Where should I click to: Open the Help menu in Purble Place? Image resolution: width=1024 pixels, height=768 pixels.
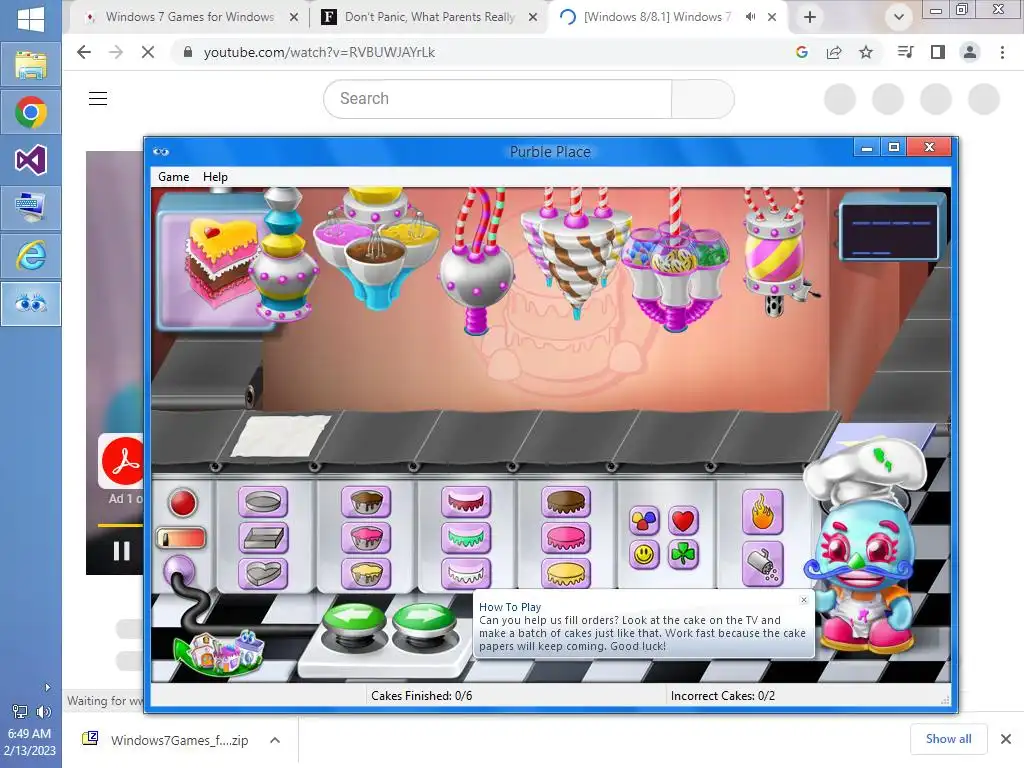215,177
